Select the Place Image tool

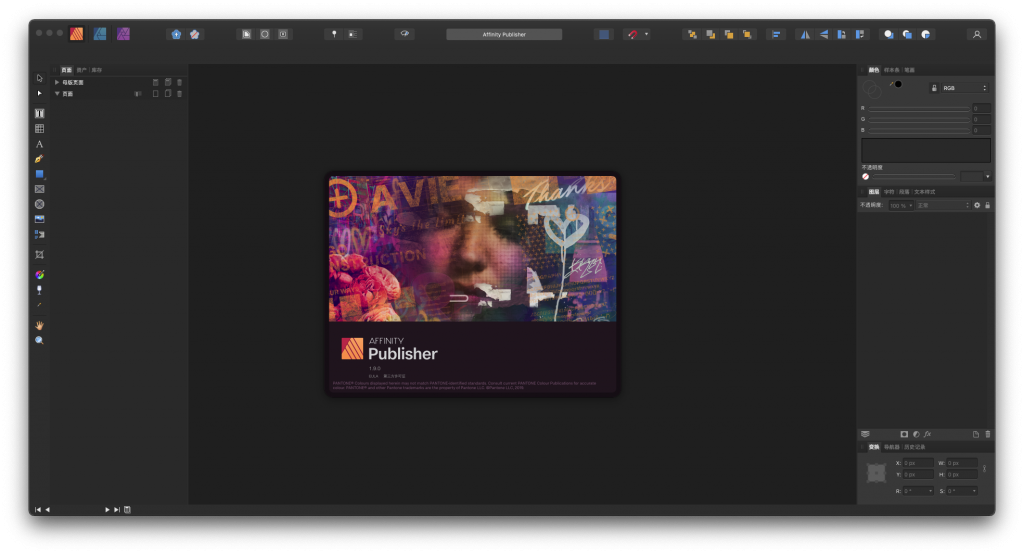39,220
